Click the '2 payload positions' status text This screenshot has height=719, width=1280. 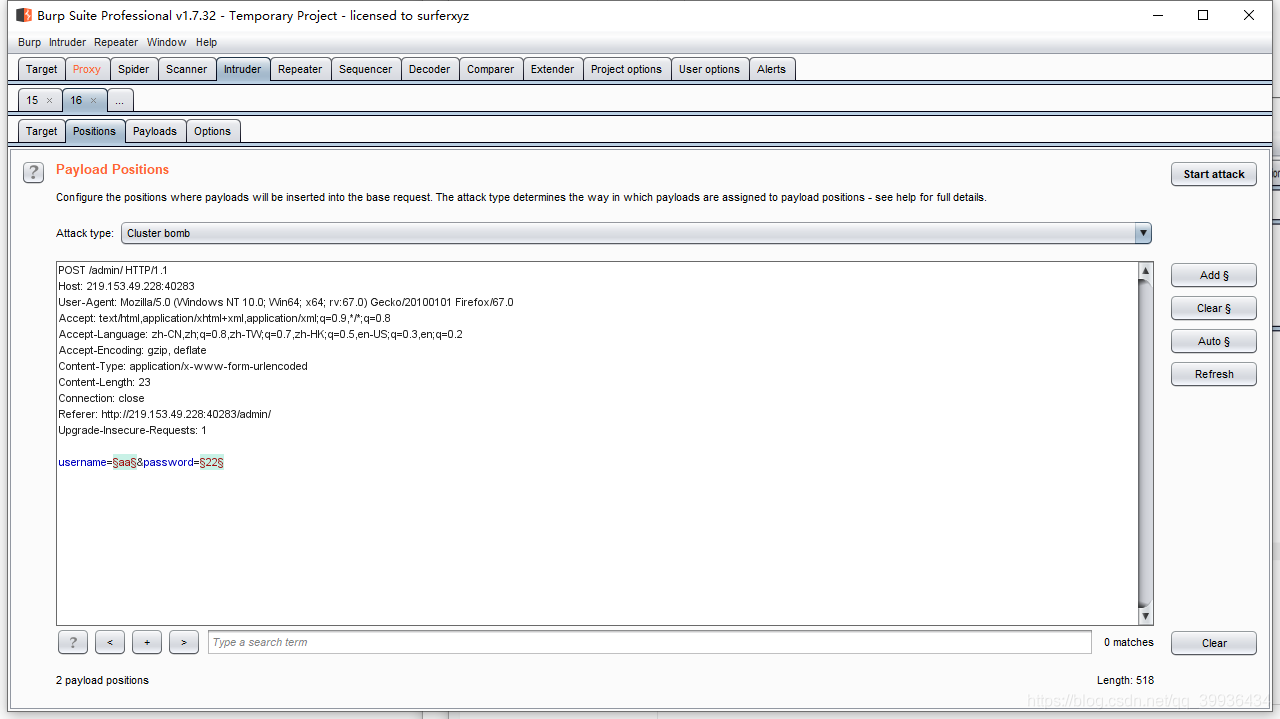point(102,680)
